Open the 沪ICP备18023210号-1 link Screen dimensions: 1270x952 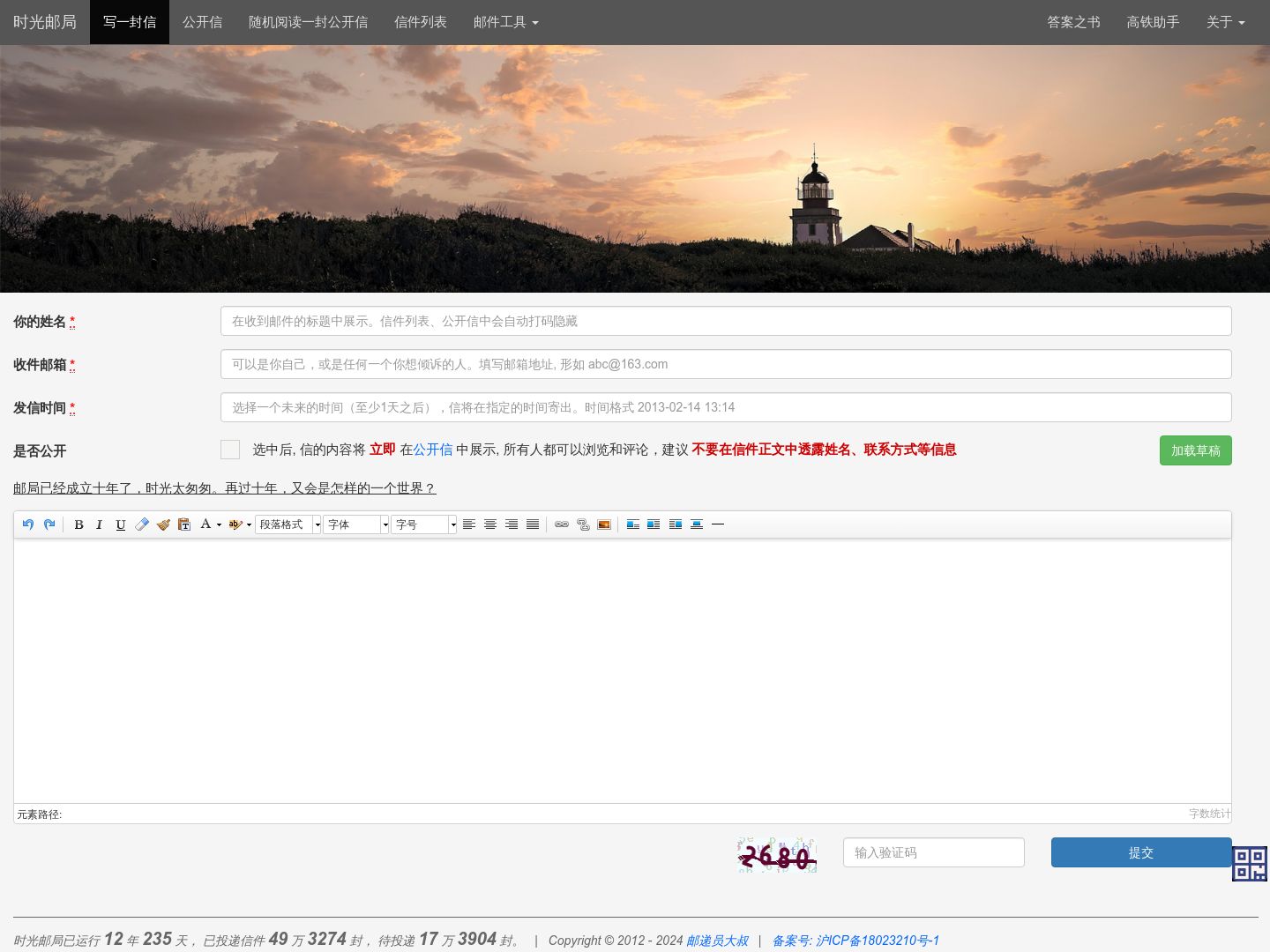[x=878, y=941]
